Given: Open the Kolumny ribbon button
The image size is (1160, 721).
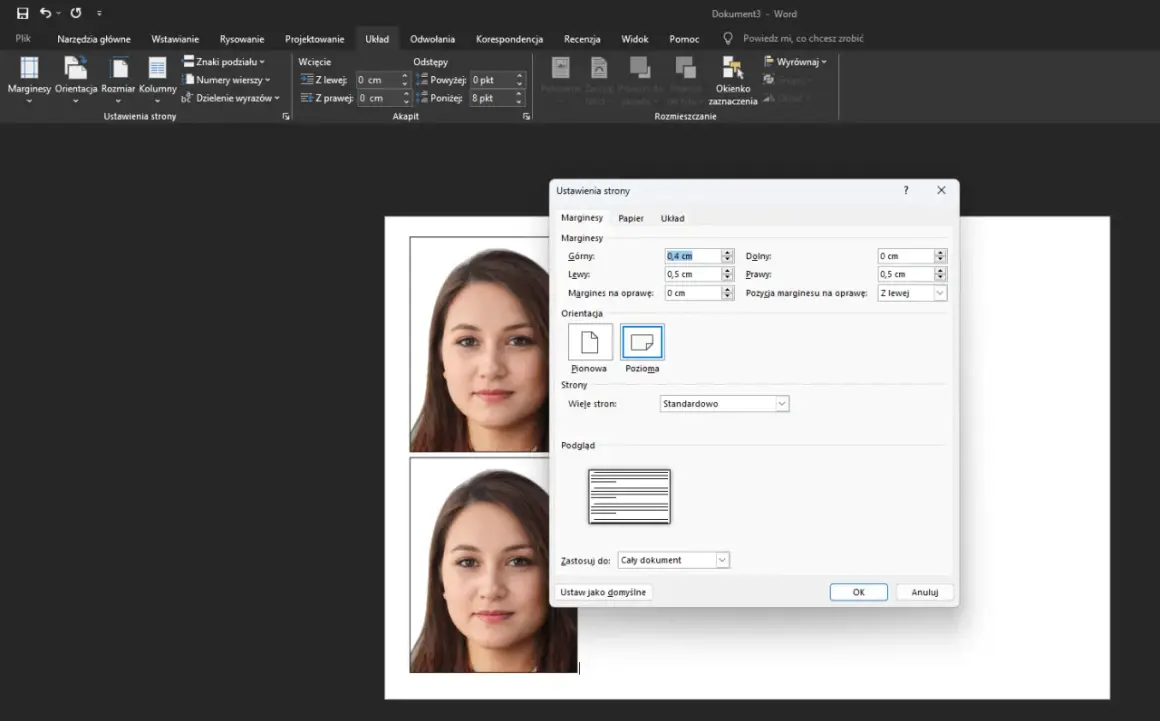Looking at the screenshot, I should pos(158,80).
